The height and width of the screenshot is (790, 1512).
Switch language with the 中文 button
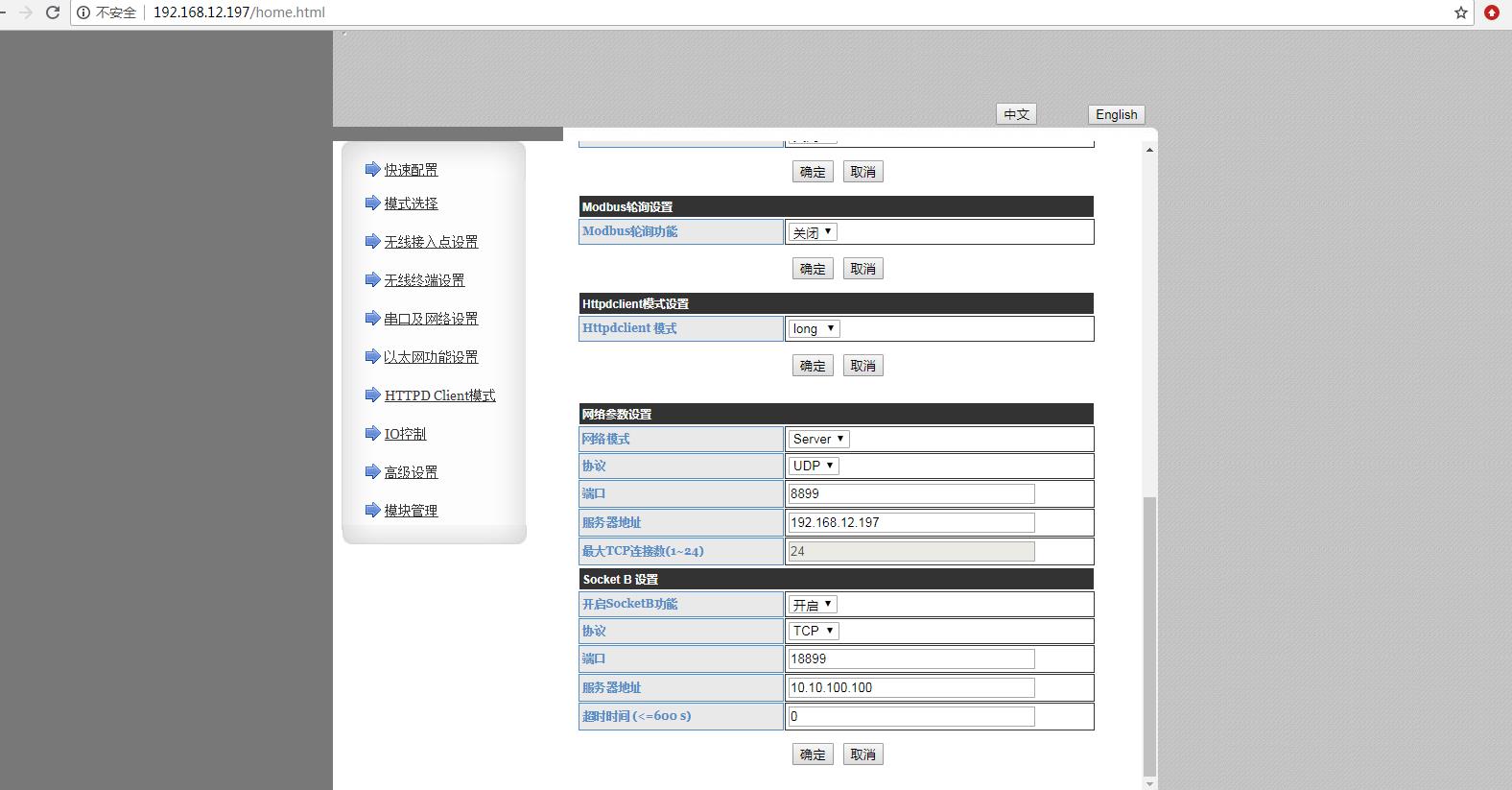point(1016,114)
